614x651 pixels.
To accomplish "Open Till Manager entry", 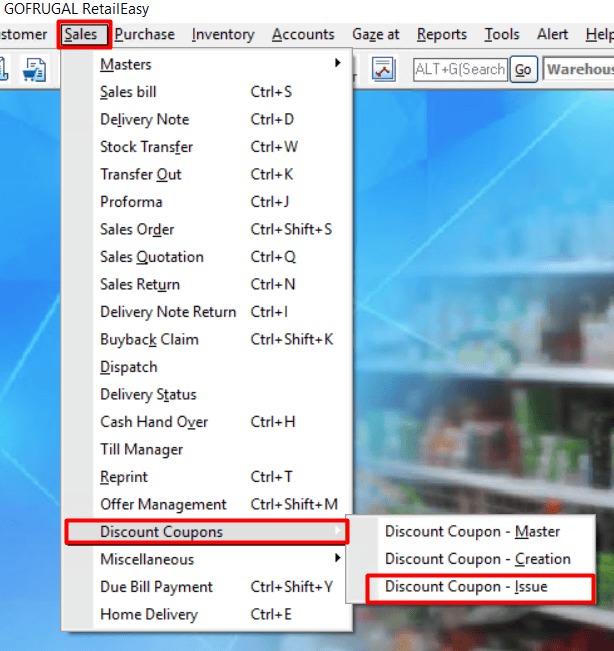I will (206, 449).
